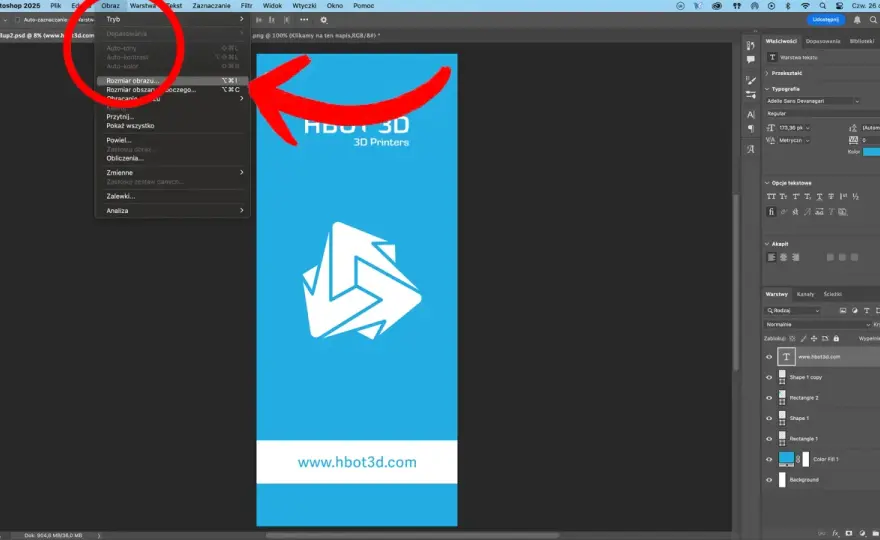Choose Powiel menu item
The height and width of the screenshot is (540, 880).
[172, 140]
